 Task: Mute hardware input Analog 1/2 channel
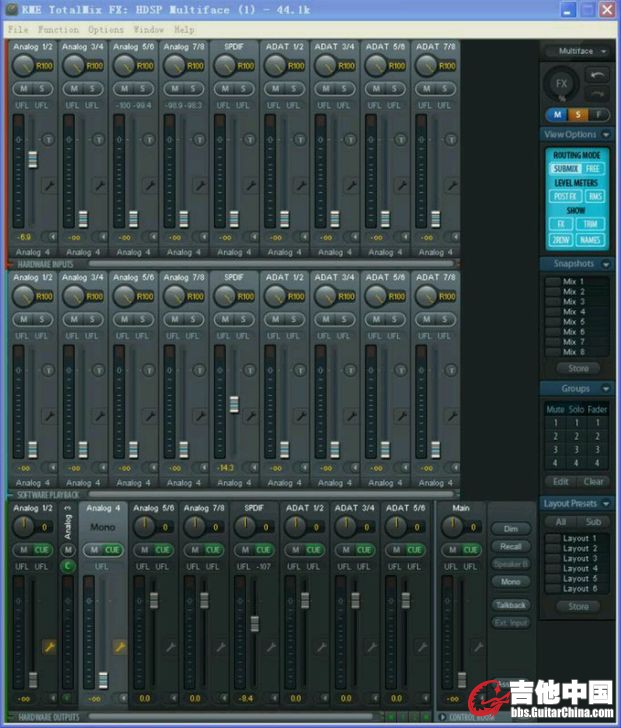[23, 88]
